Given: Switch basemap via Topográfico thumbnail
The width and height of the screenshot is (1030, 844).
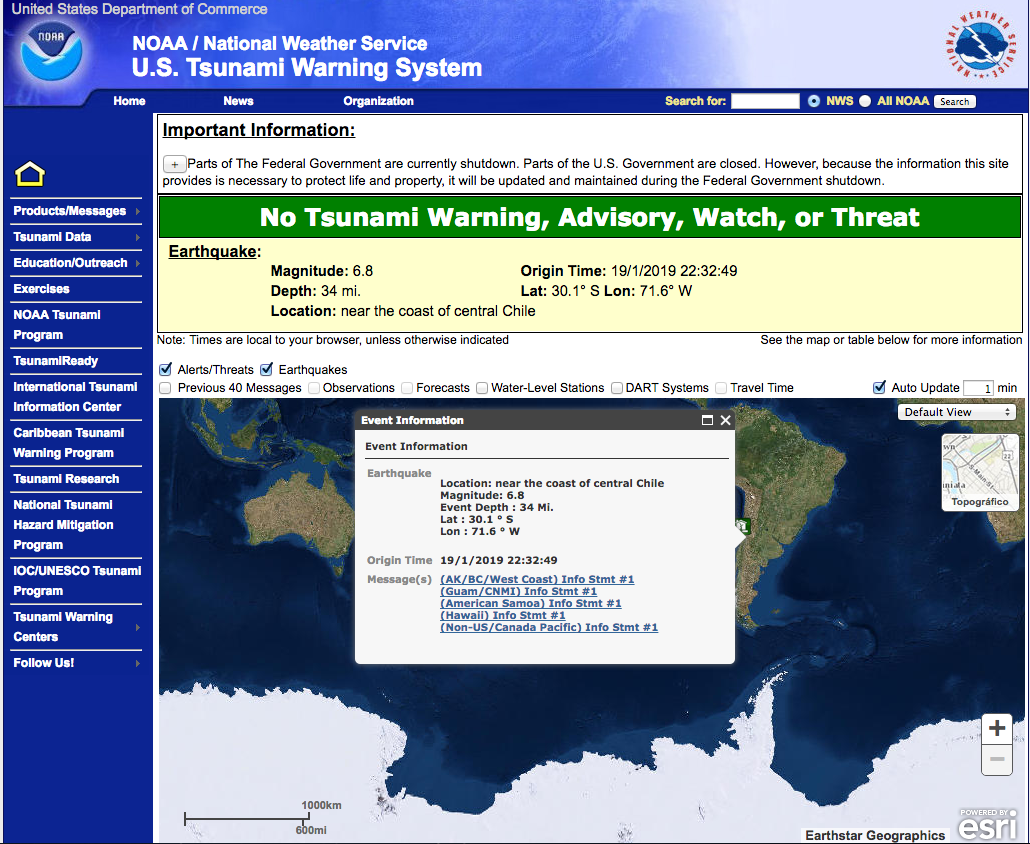Looking at the screenshot, I should tap(979, 472).
